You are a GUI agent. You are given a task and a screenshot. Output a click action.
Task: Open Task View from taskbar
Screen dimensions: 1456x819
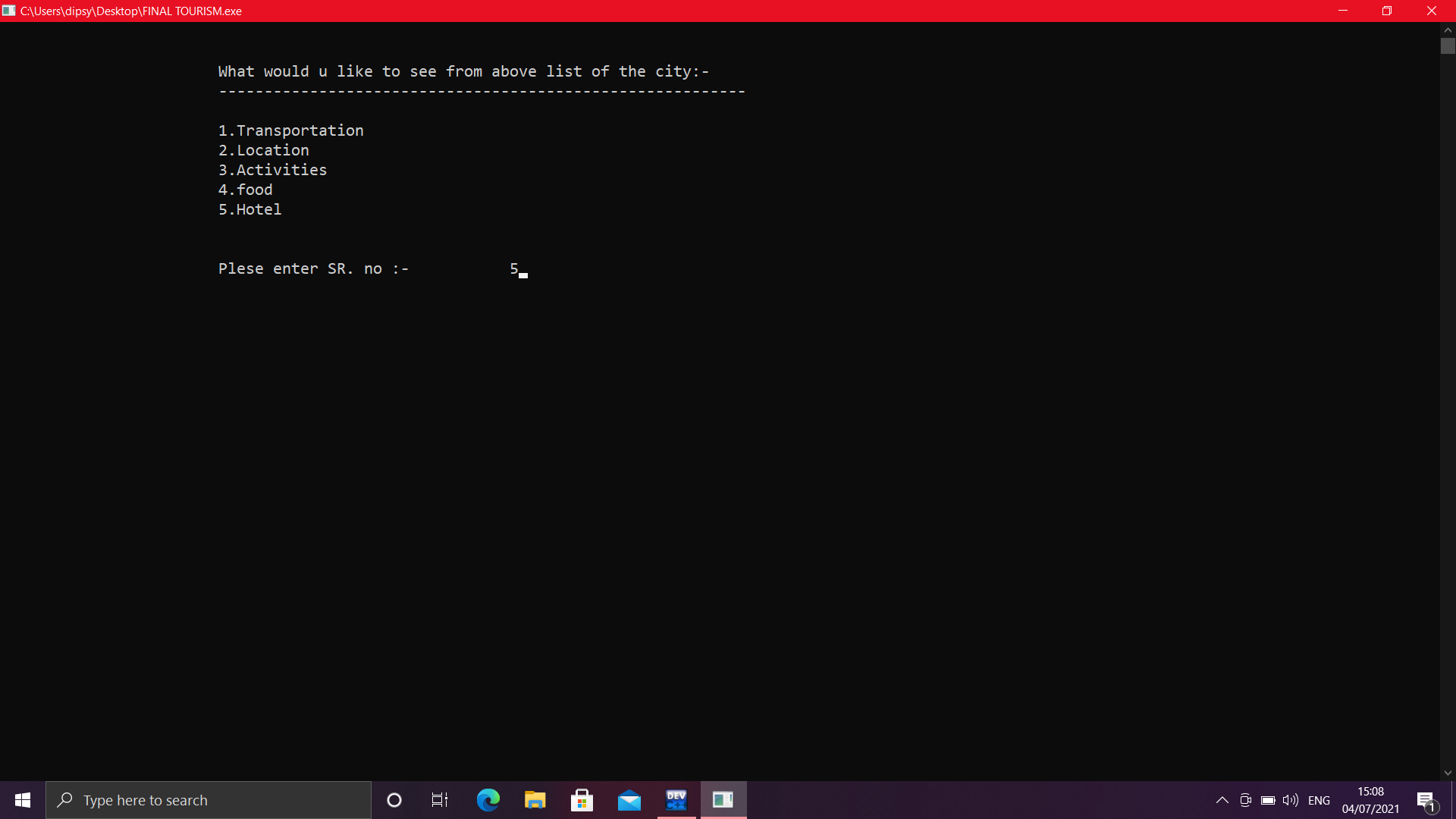[x=440, y=800]
